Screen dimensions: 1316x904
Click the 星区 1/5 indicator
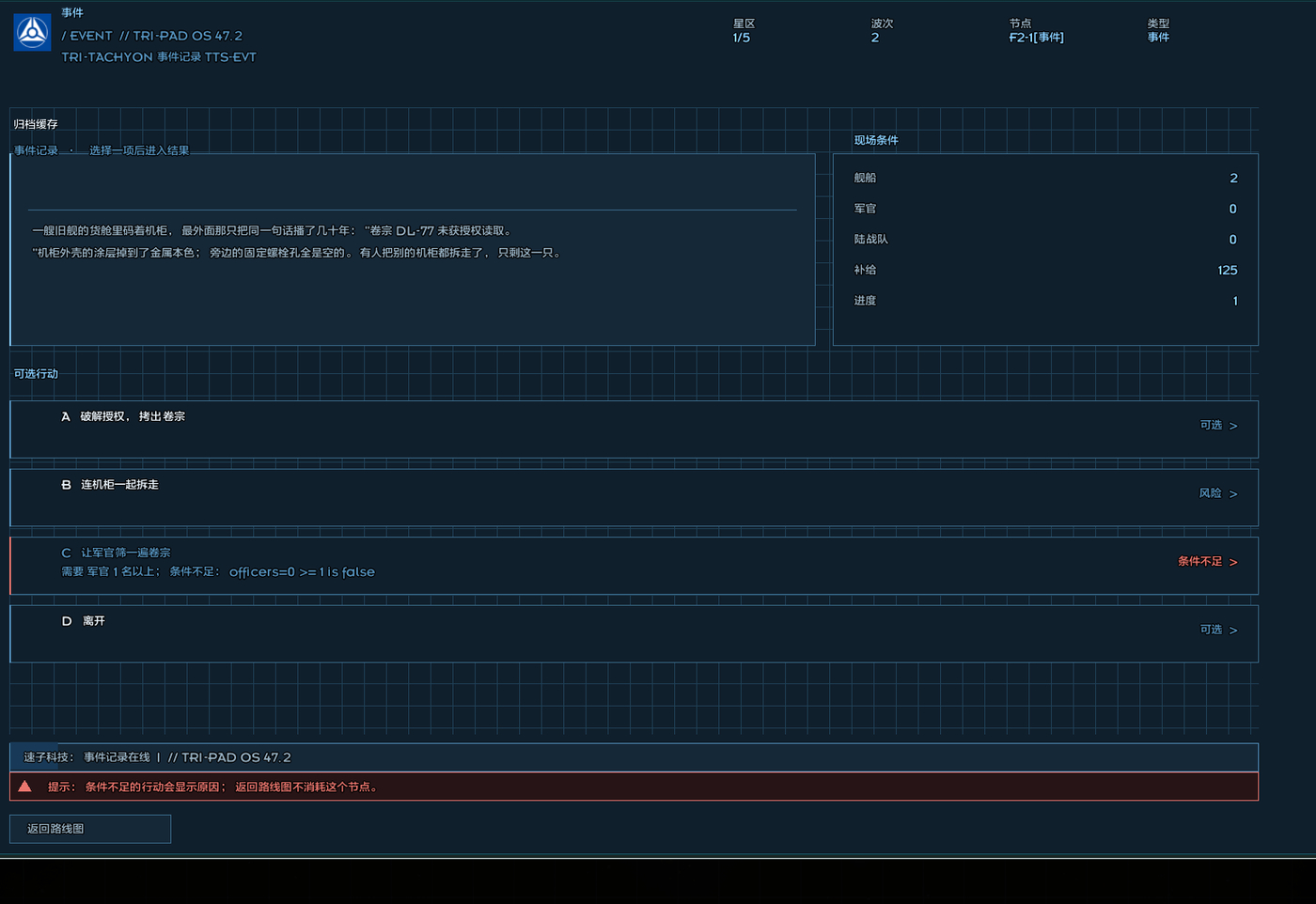coord(742,38)
